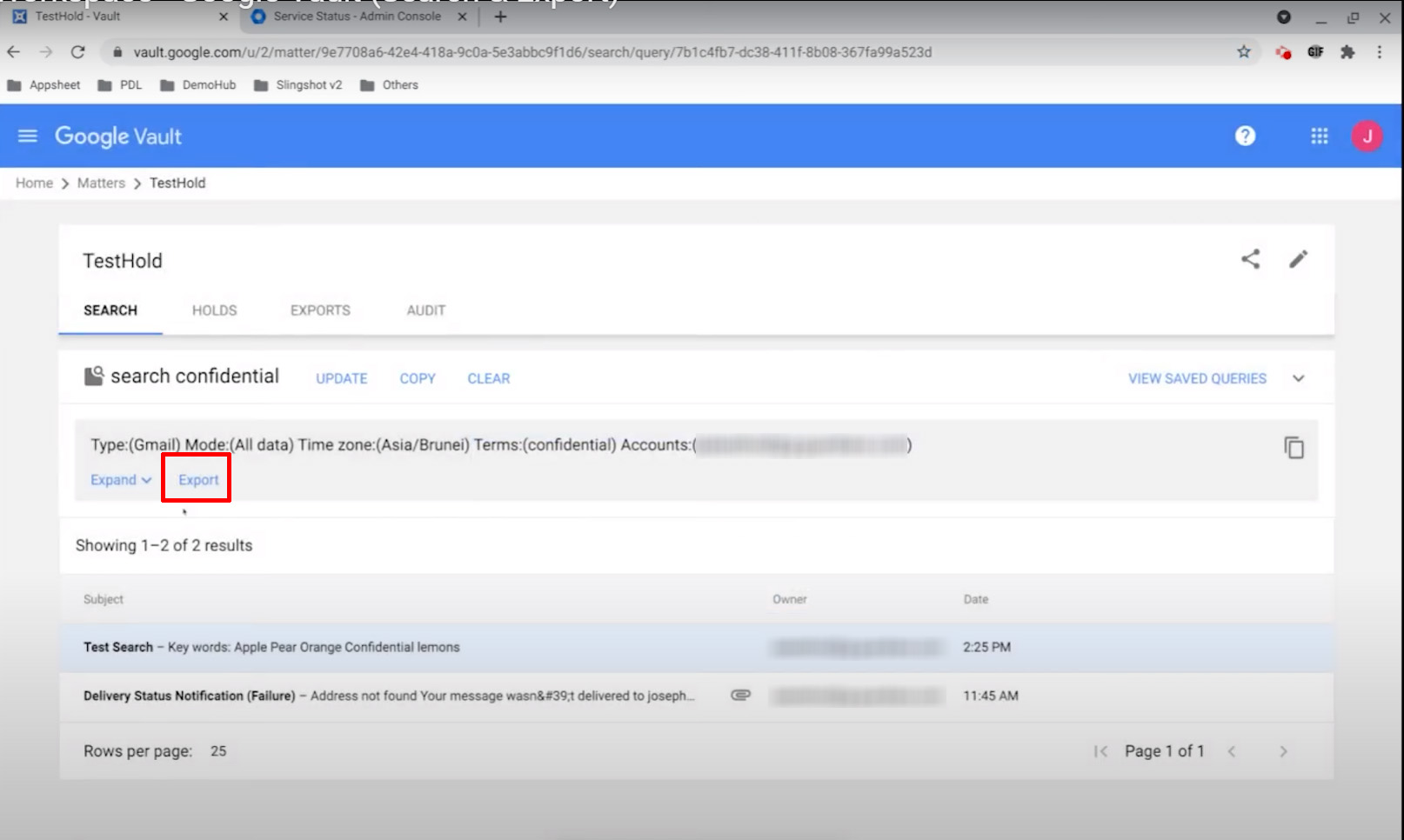Switch to the HOLDS tab
The image size is (1404, 840).
(x=214, y=310)
